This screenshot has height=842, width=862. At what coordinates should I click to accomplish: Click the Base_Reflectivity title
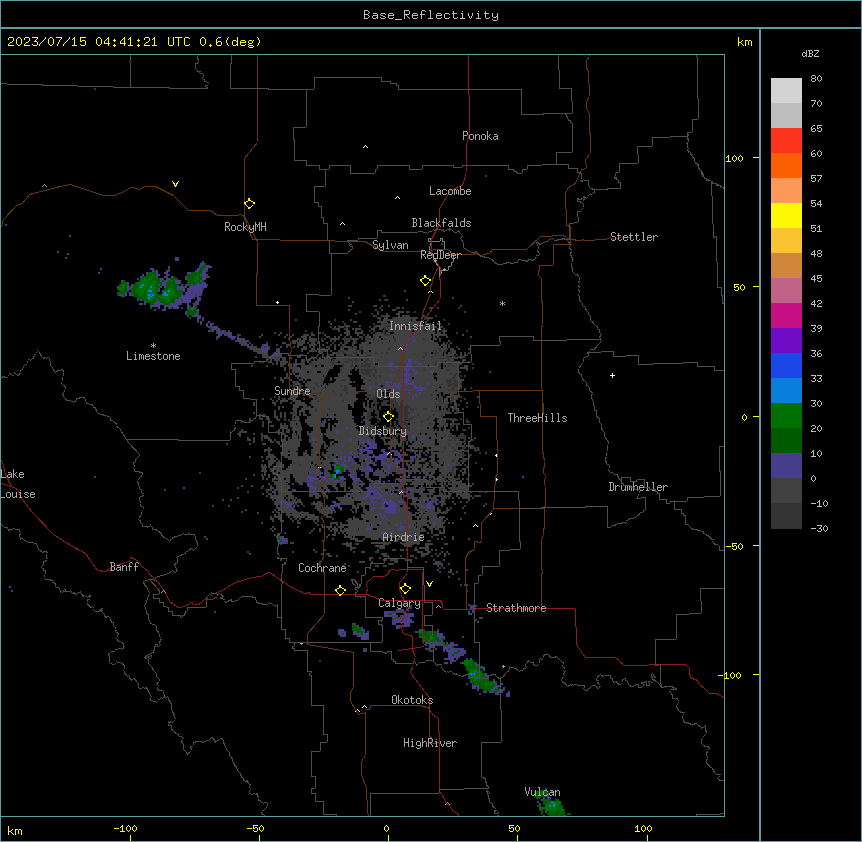coord(431,15)
